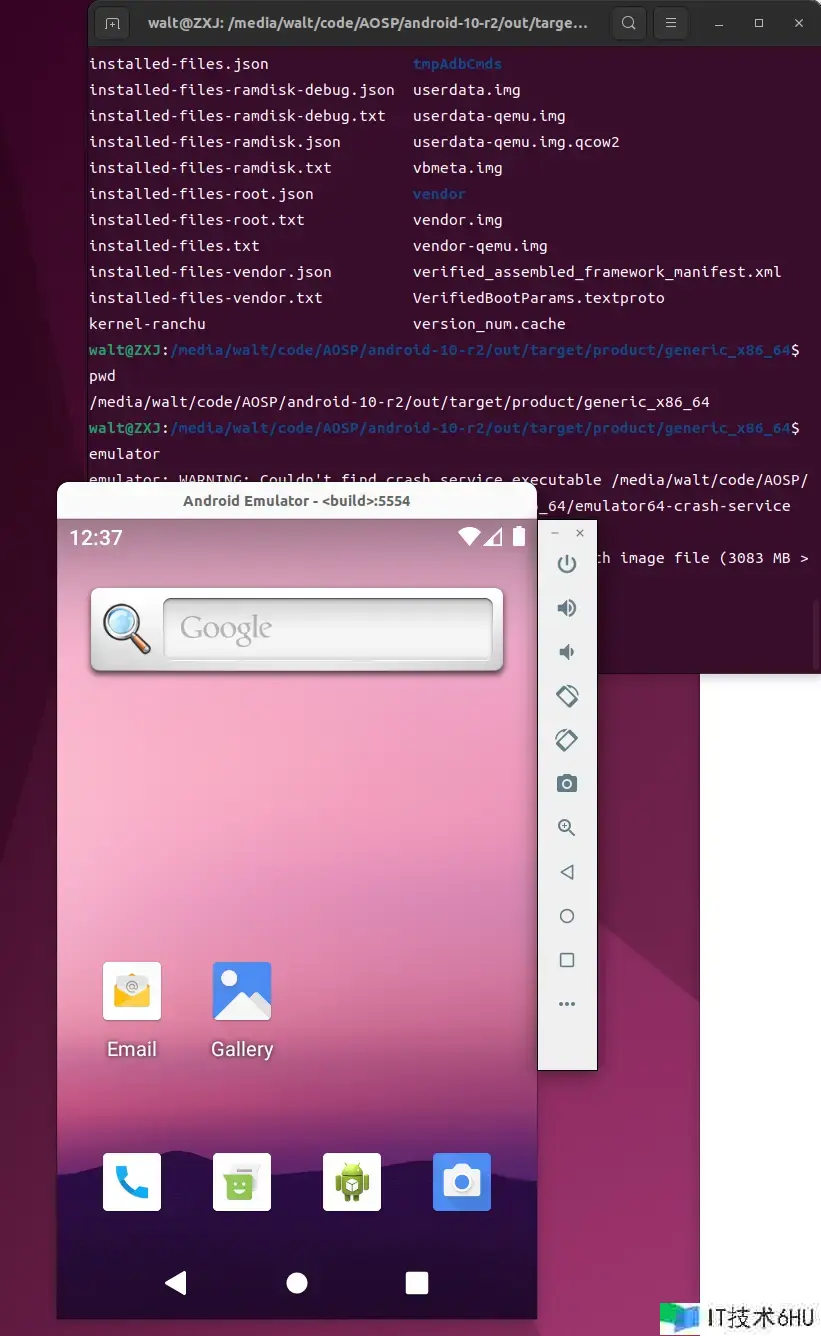Viewport: 821px width, 1336px height.
Task: Take emulator screenshot with camera icon
Action: 567,784
